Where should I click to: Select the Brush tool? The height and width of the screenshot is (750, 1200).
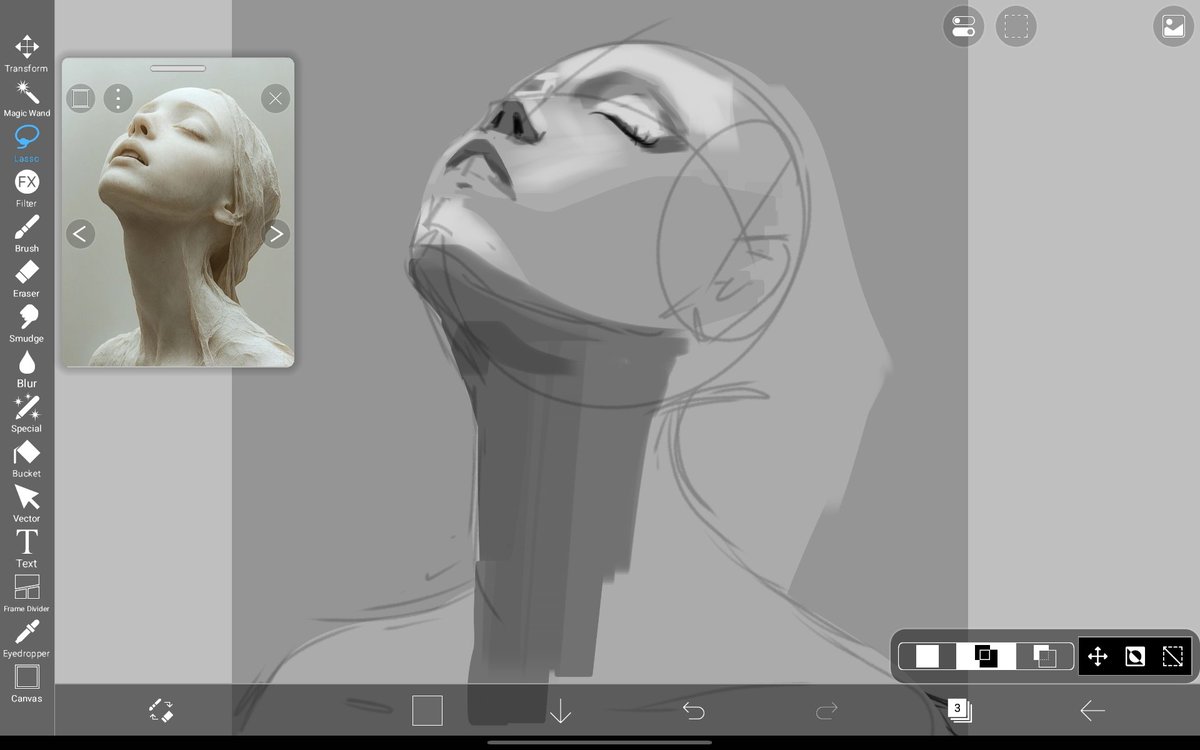coord(27,234)
